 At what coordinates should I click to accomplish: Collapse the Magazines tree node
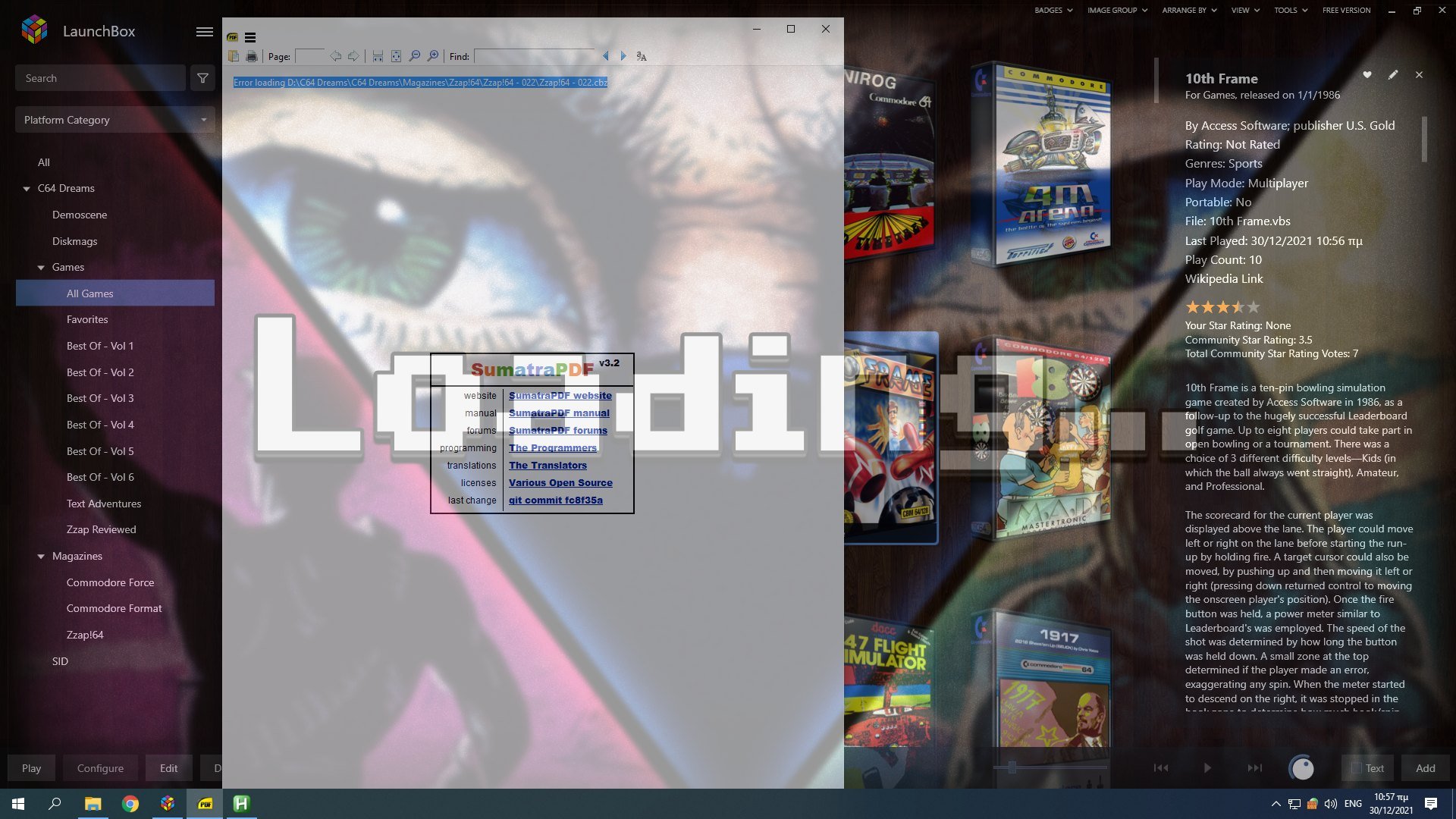click(41, 557)
